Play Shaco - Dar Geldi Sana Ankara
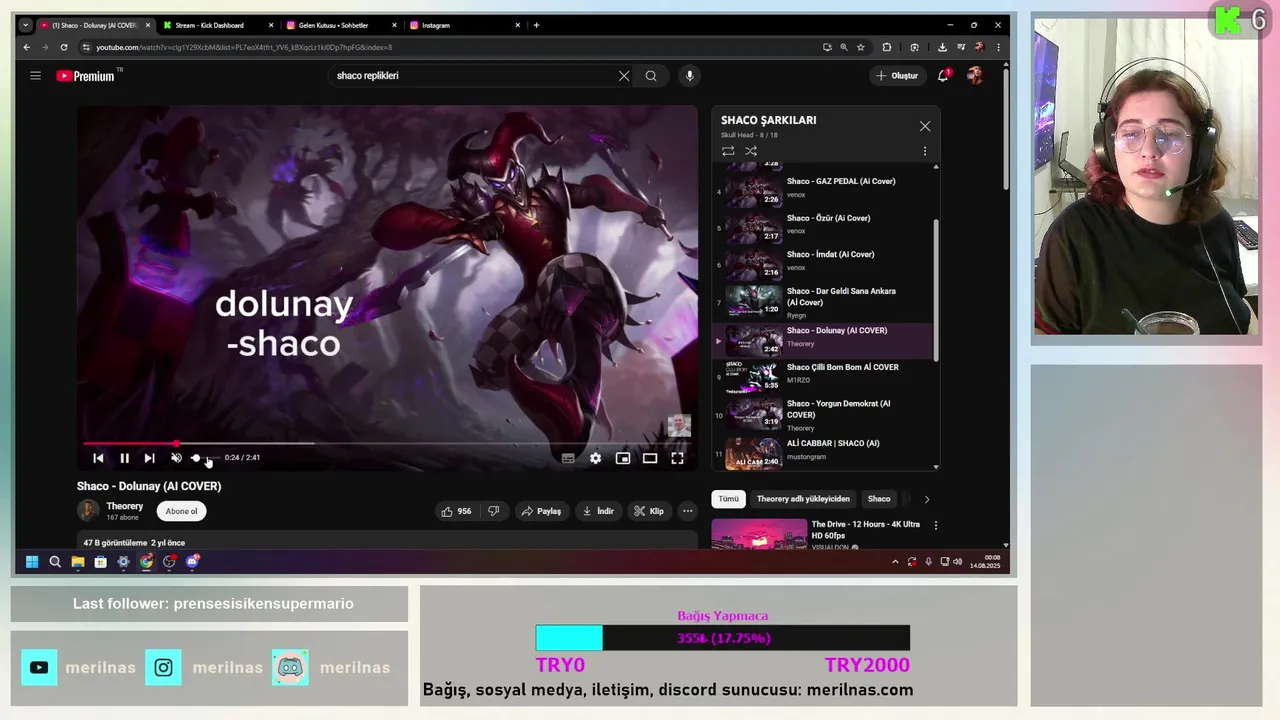The height and width of the screenshot is (720, 1280). pyautogui.click(x=822, y=301)
